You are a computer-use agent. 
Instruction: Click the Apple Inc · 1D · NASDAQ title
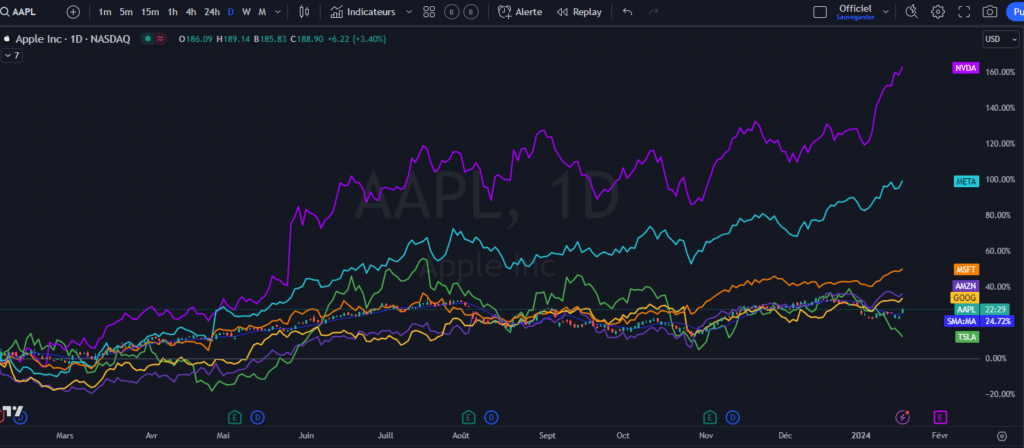pos(72,39)
